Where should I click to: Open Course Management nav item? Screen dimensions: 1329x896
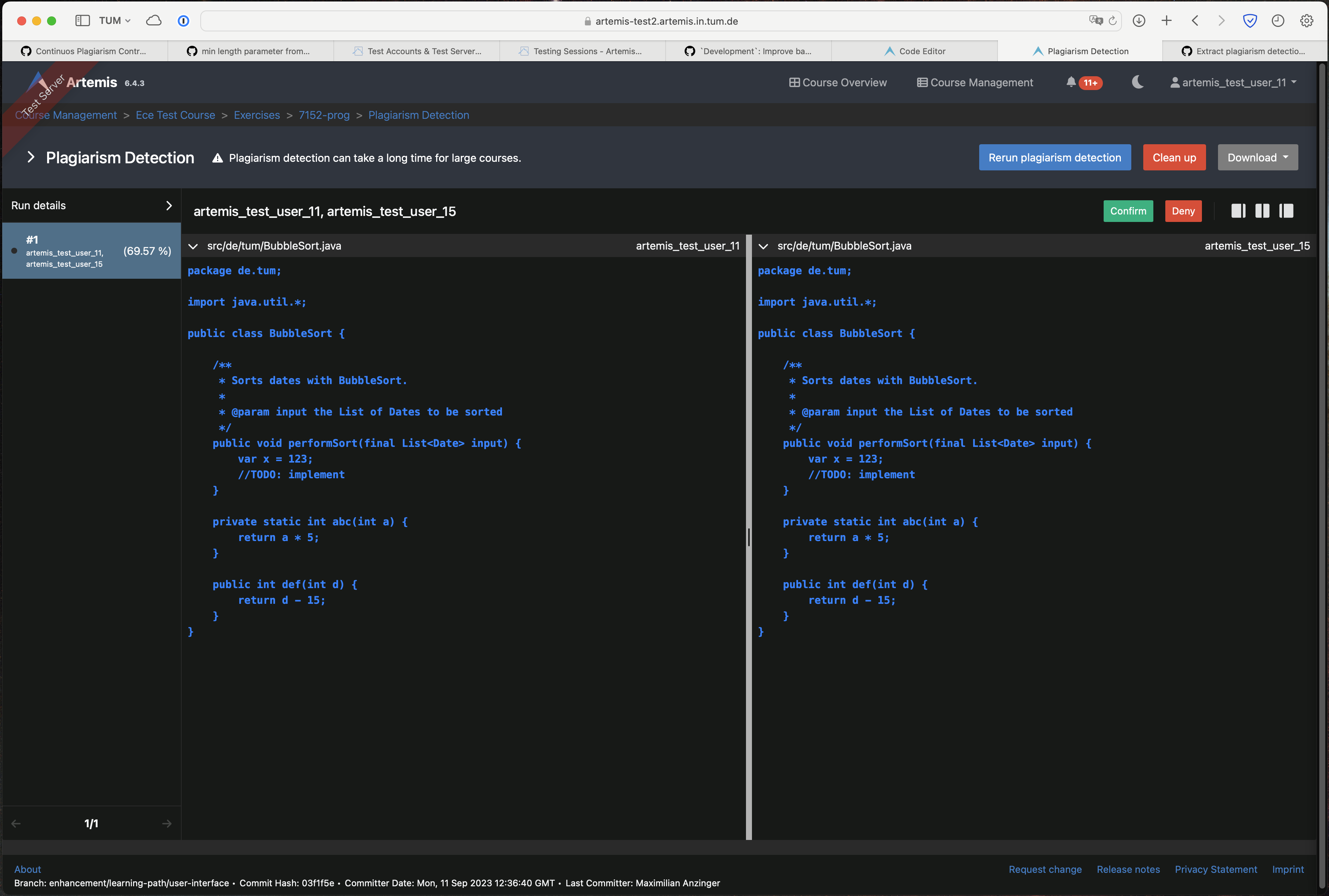[x=975, y=82]
